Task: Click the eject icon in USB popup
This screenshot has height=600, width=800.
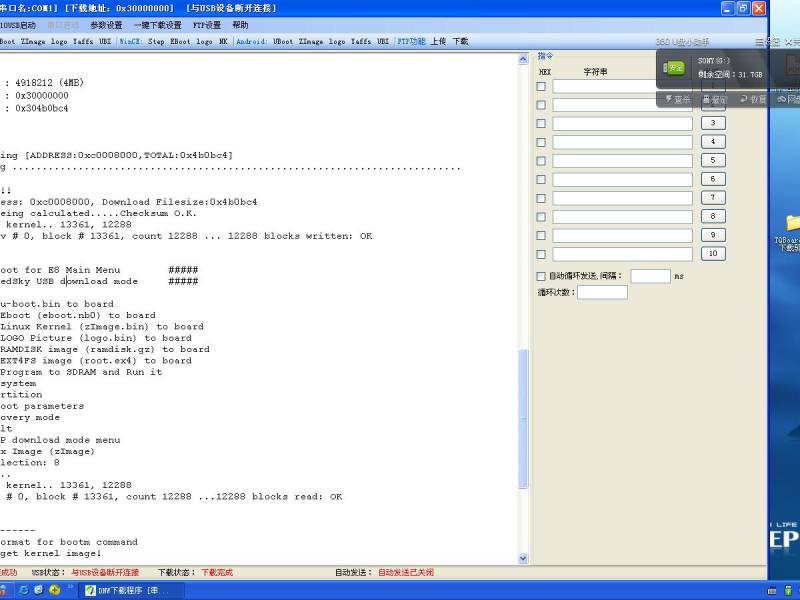Action: (714, 99)
